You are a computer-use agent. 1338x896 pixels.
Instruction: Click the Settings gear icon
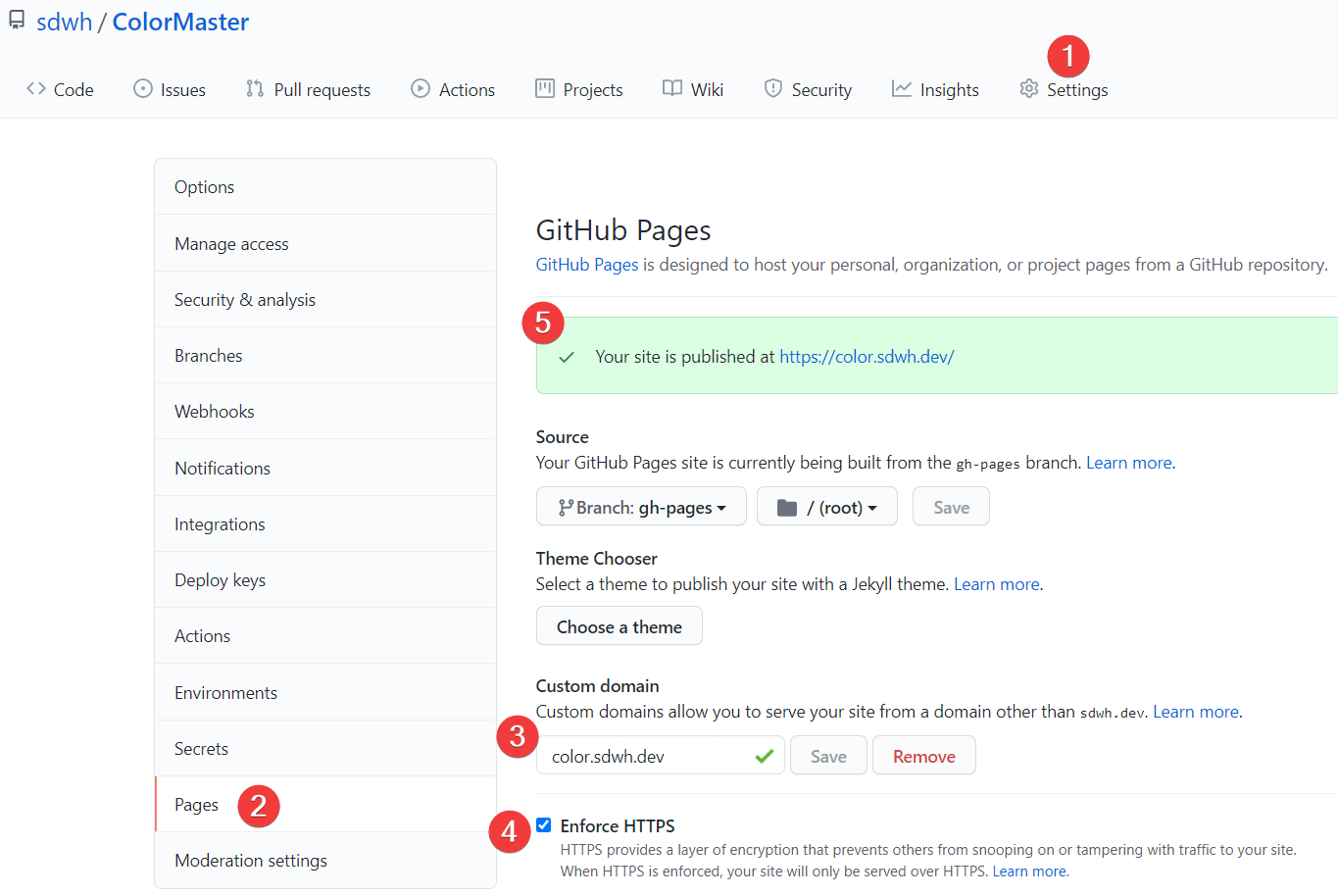point(1028,88)
